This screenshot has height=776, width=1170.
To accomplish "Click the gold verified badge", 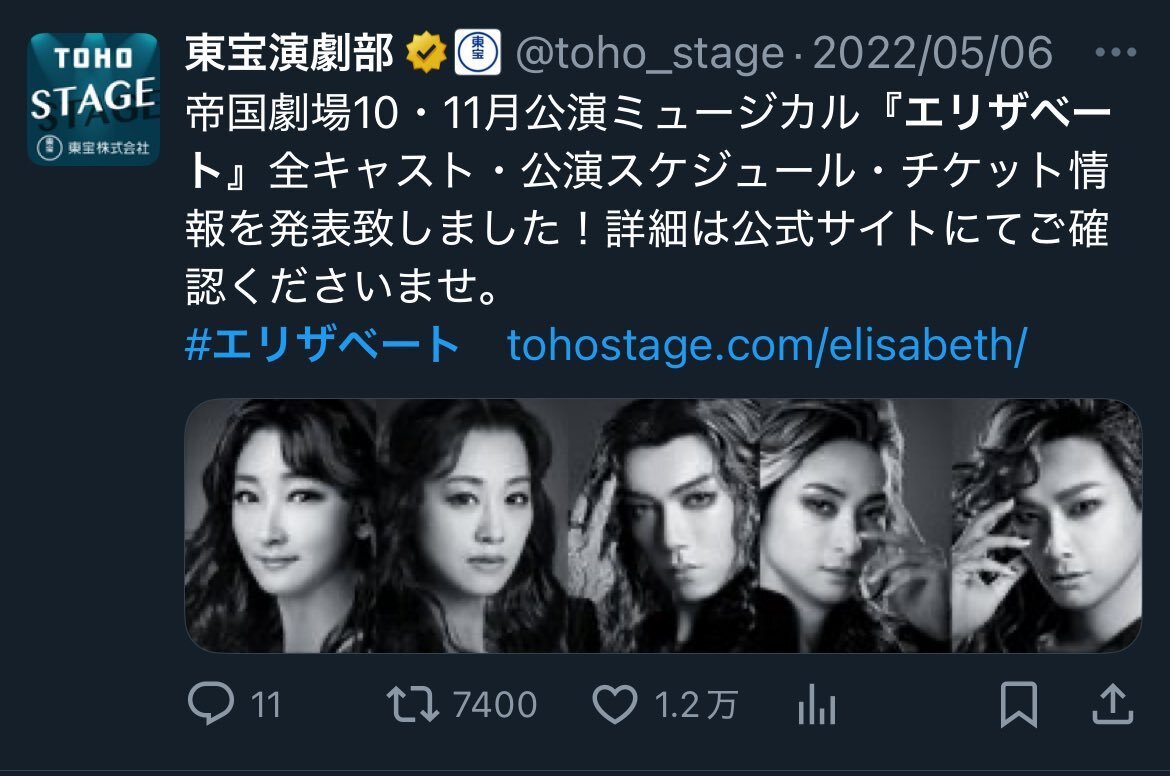I will pos(426,53).
